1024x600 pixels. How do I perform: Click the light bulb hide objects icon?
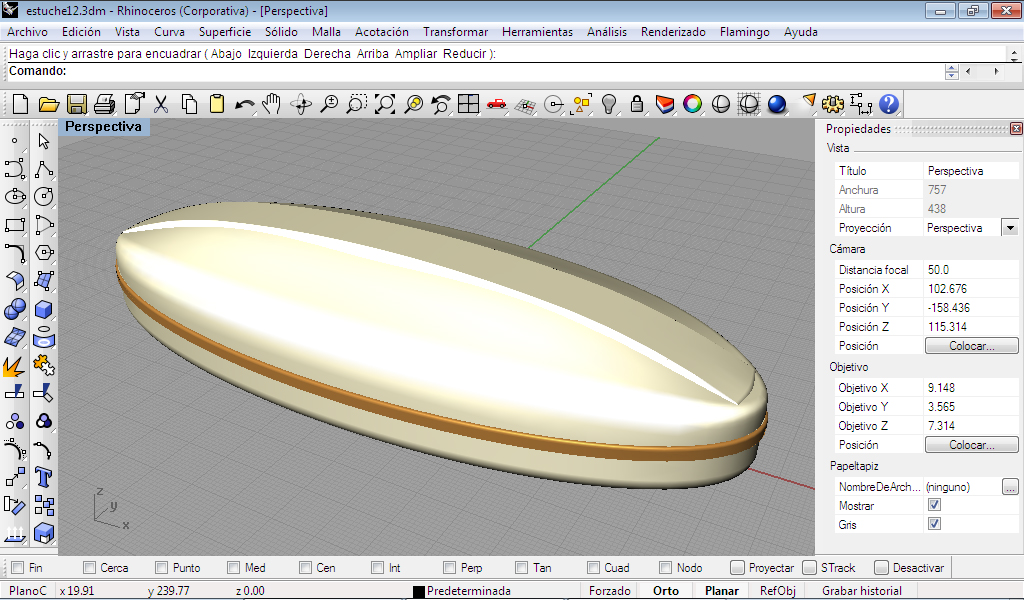[608, 104]
